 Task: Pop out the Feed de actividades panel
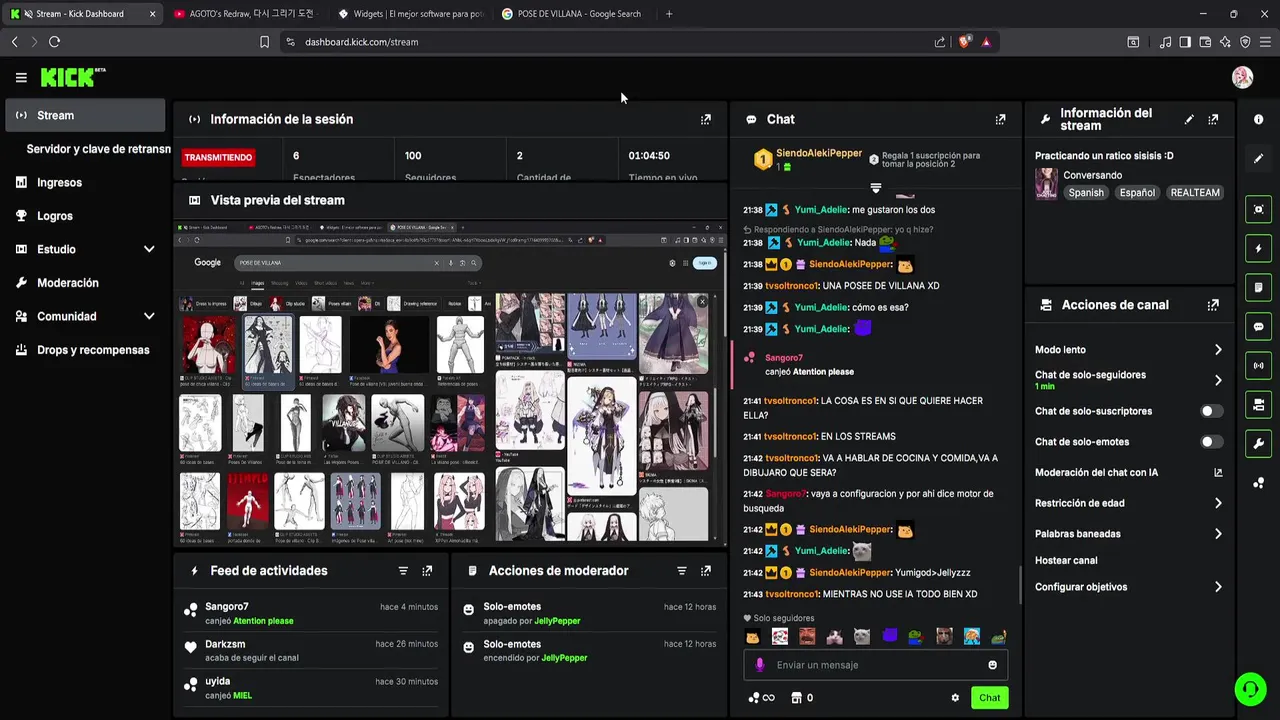point(427,571)
